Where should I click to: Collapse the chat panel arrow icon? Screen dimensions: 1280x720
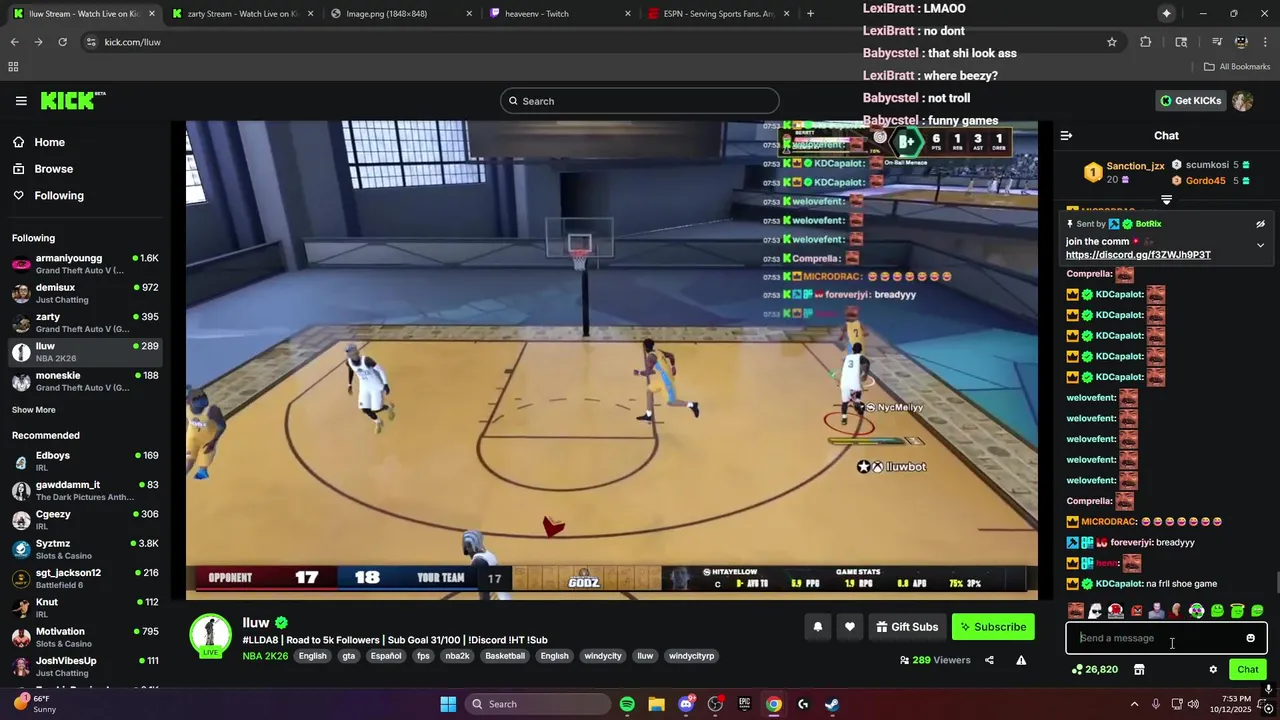(1066, 135)
